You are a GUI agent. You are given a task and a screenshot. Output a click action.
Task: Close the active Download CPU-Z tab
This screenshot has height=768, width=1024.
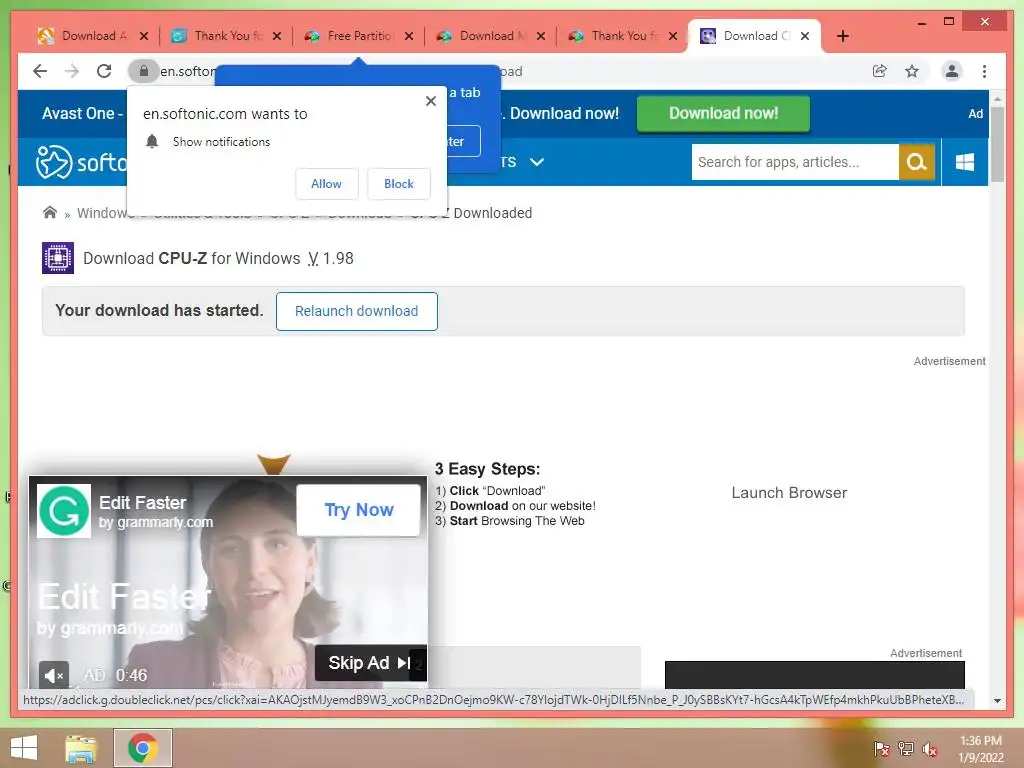805,36
